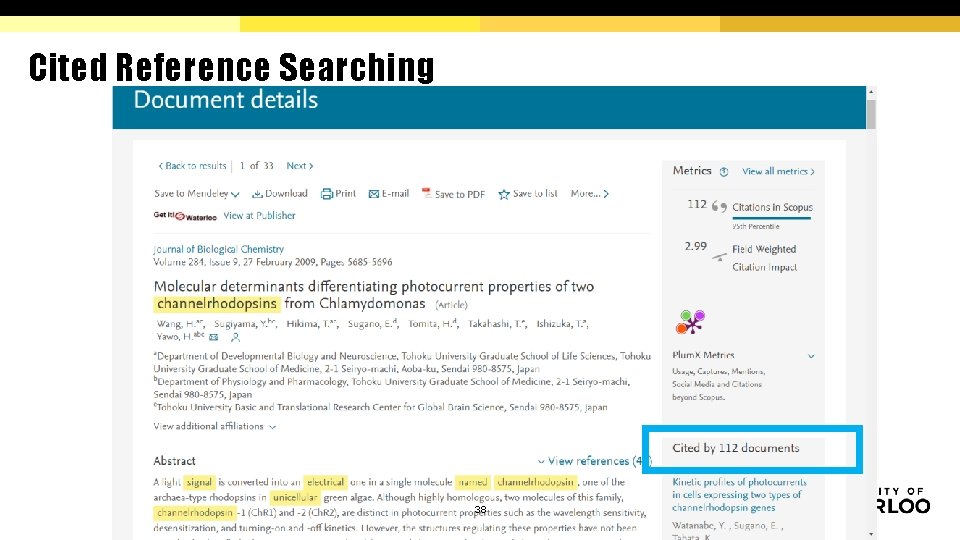The image size is (960, 540).
Task: Expand the More... options
Action: [x=590, y=193]
